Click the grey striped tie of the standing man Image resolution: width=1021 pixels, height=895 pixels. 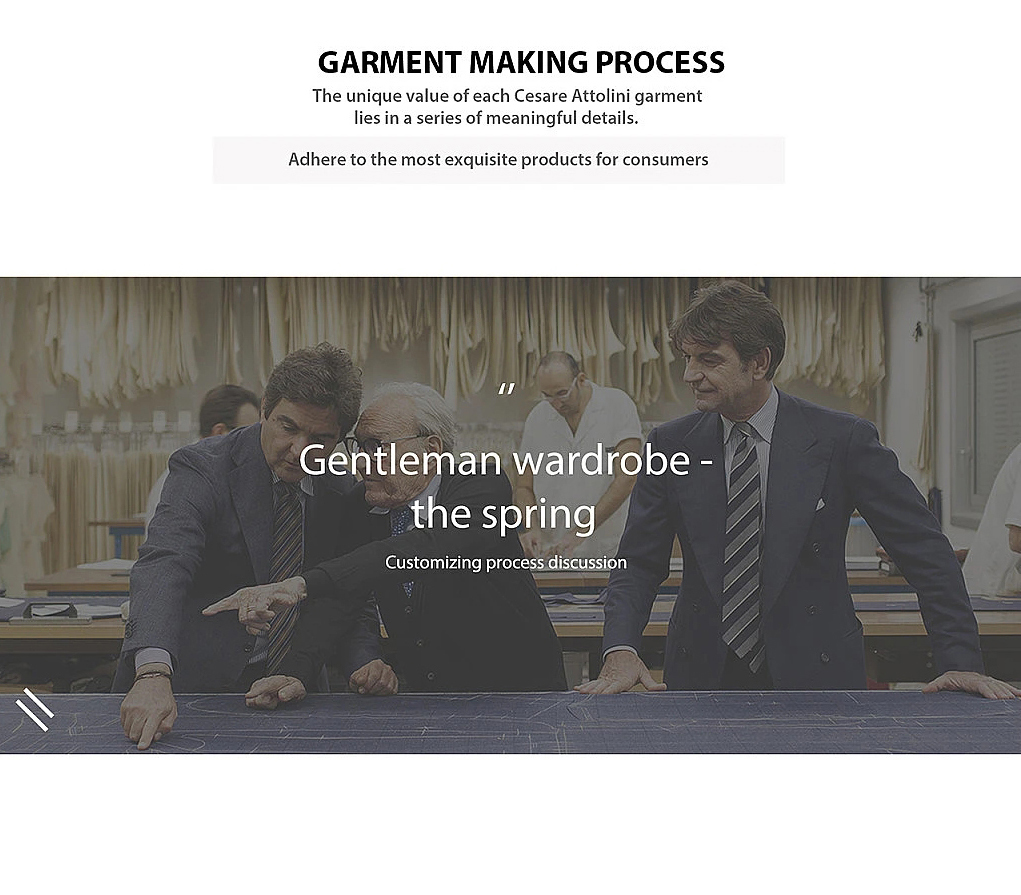coord(744,541)
